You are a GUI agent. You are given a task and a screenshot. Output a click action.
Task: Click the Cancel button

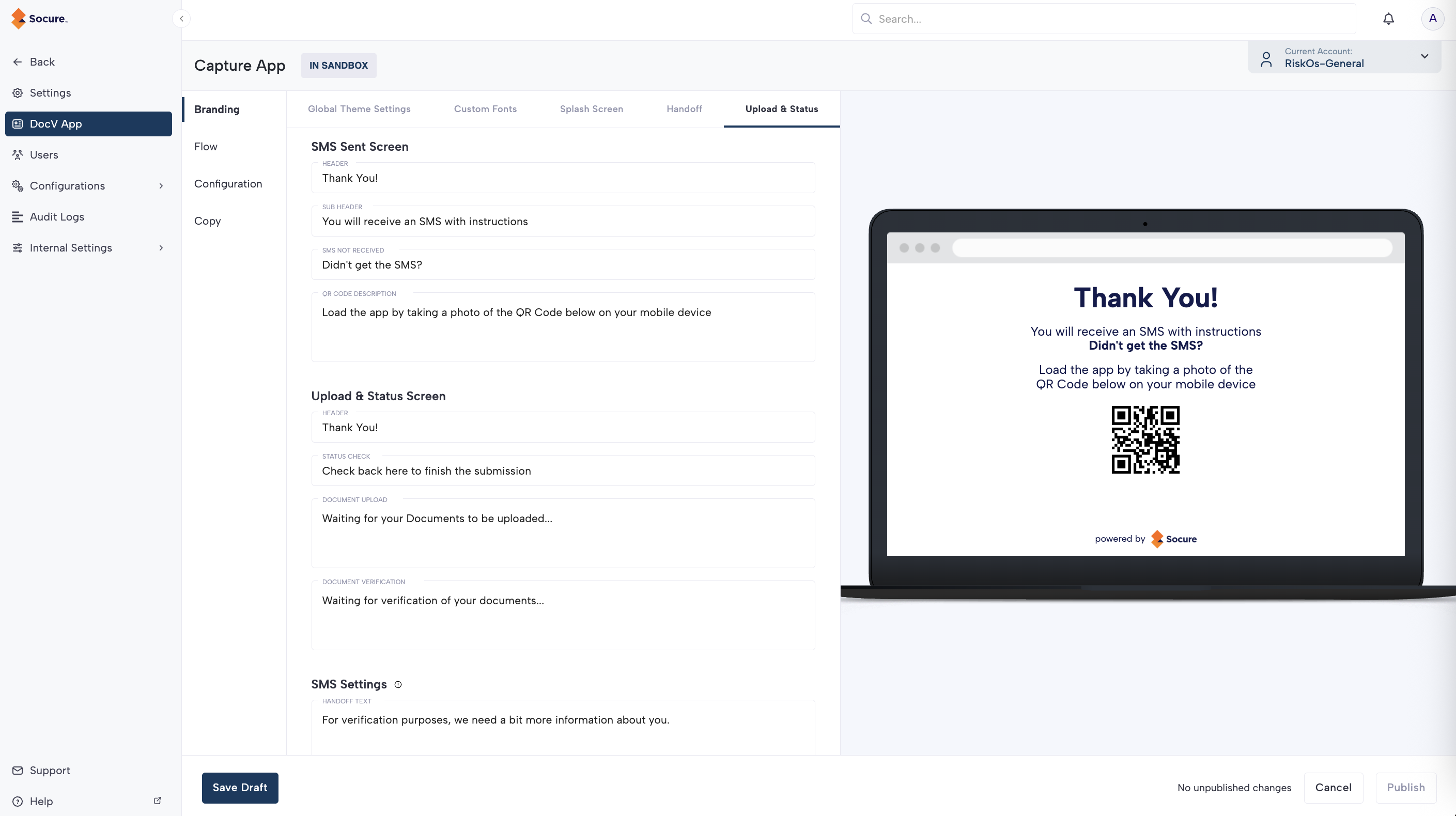1333,787
